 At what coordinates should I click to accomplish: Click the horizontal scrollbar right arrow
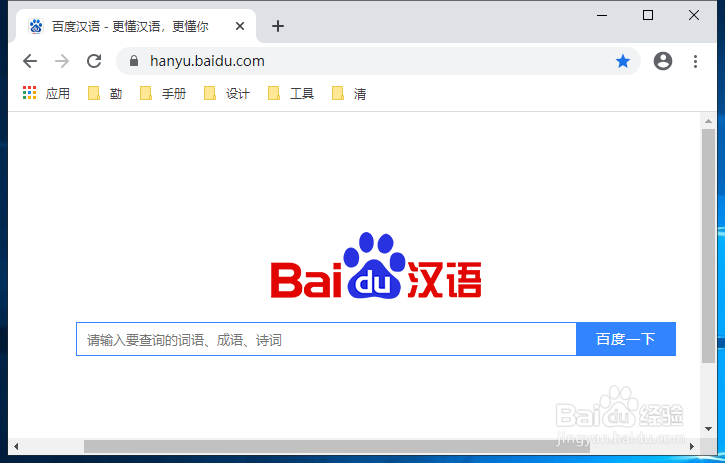pos(692,446)
